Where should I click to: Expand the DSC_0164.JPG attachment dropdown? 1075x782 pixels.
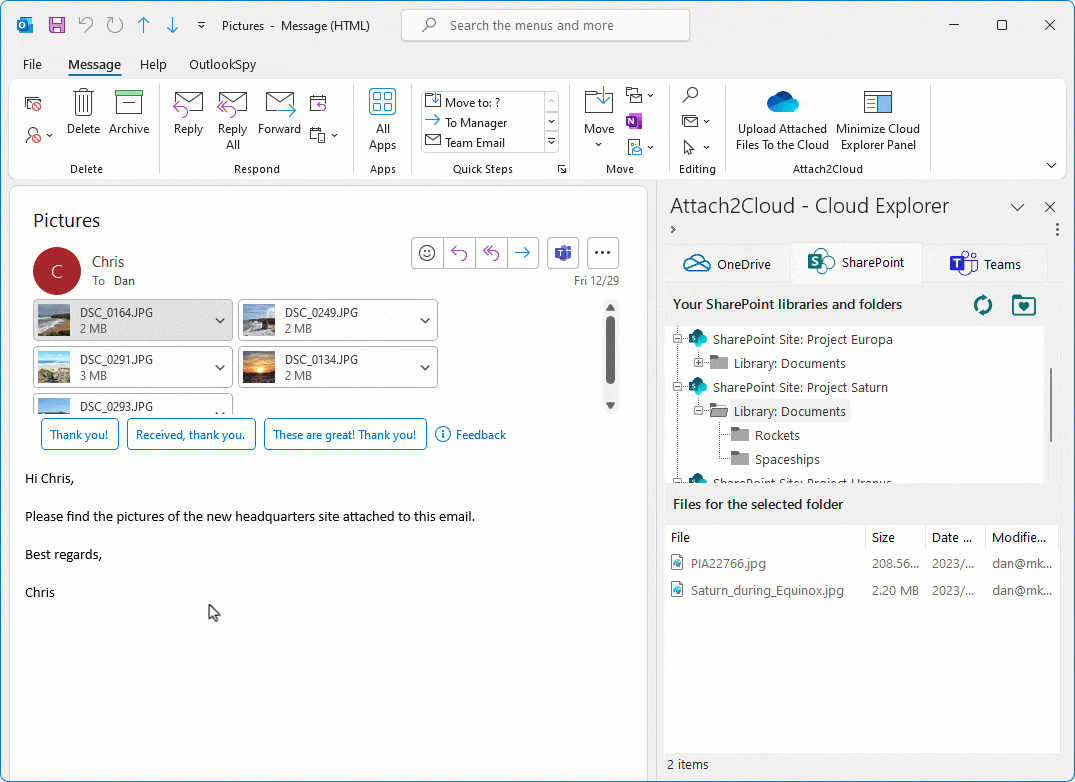coord(222,319)
